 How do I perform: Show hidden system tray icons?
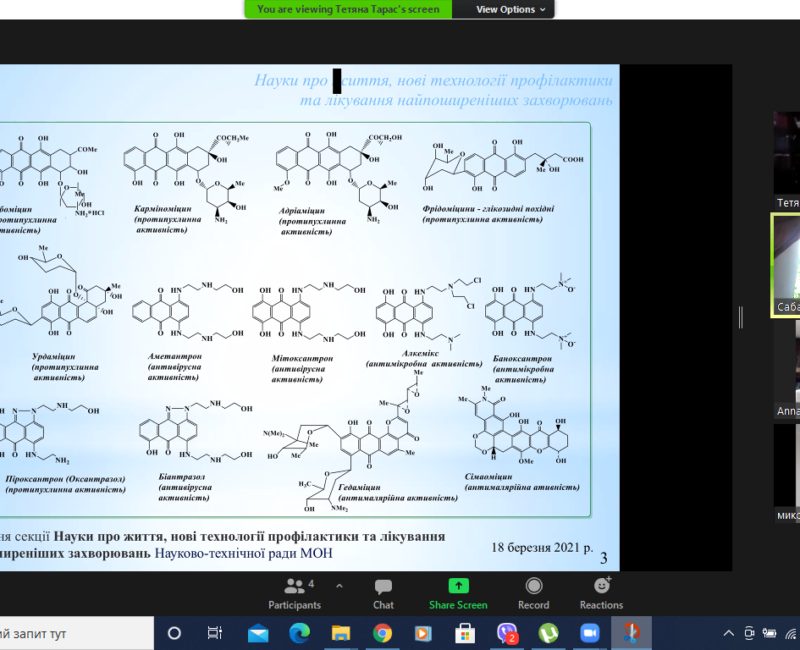click(729, 633)
